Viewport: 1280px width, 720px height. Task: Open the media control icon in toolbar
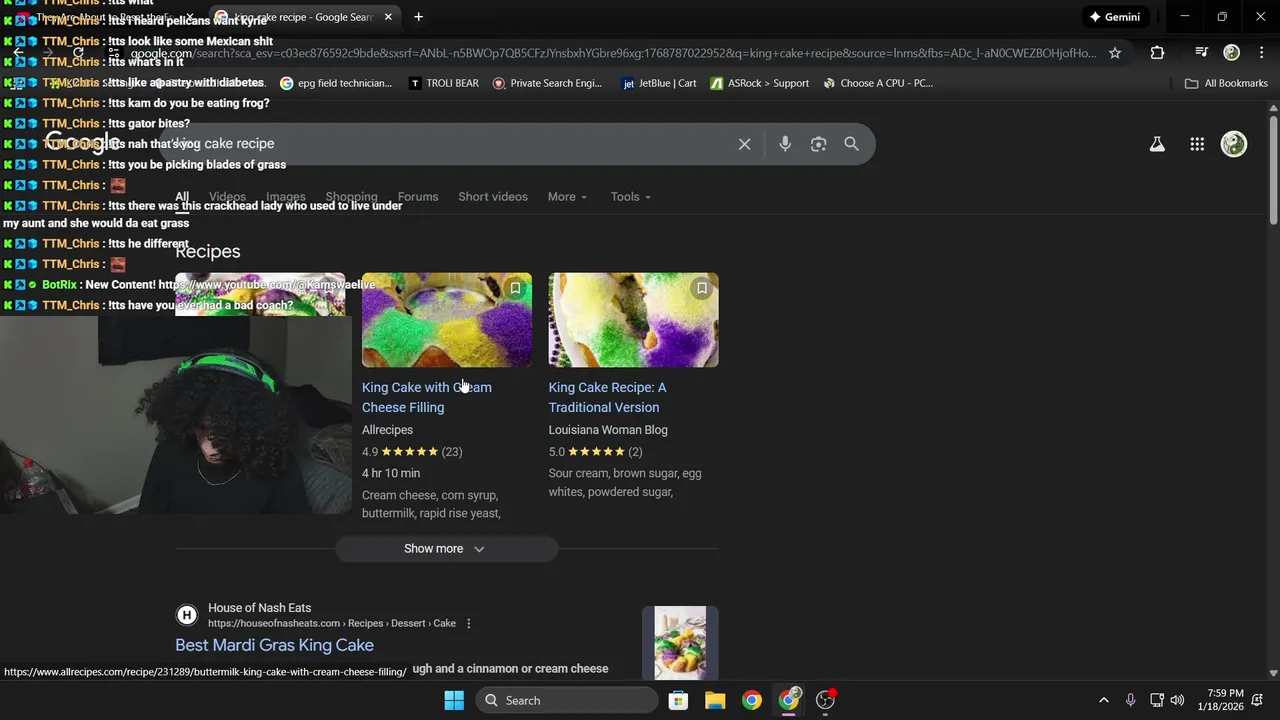(x=1201, y=53)
